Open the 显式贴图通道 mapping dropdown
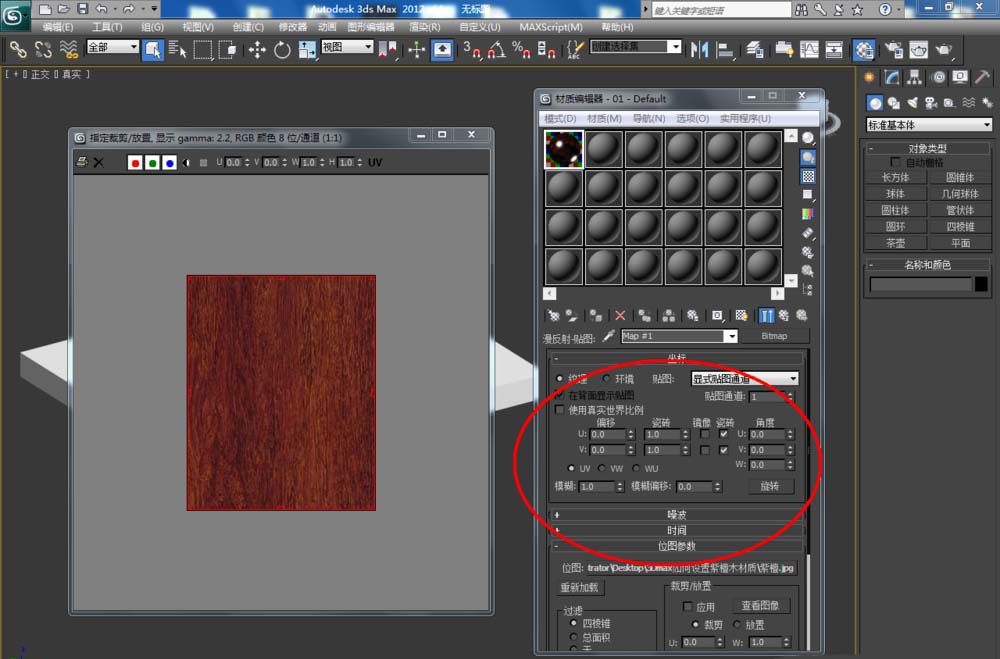 tap(744, 378)
